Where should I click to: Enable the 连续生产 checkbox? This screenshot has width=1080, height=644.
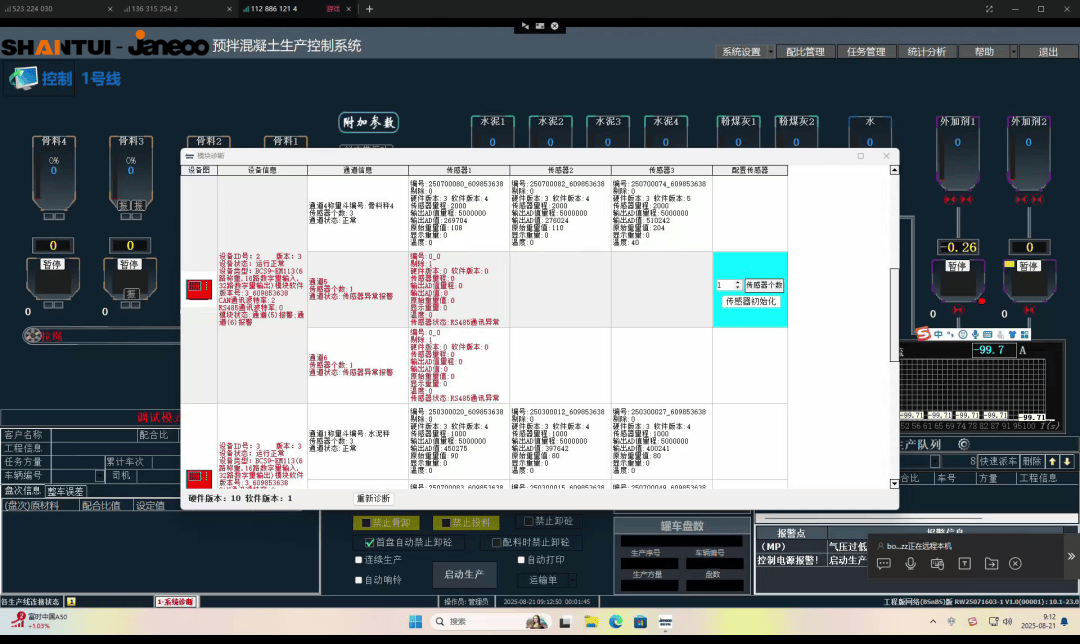coord(359,560)
